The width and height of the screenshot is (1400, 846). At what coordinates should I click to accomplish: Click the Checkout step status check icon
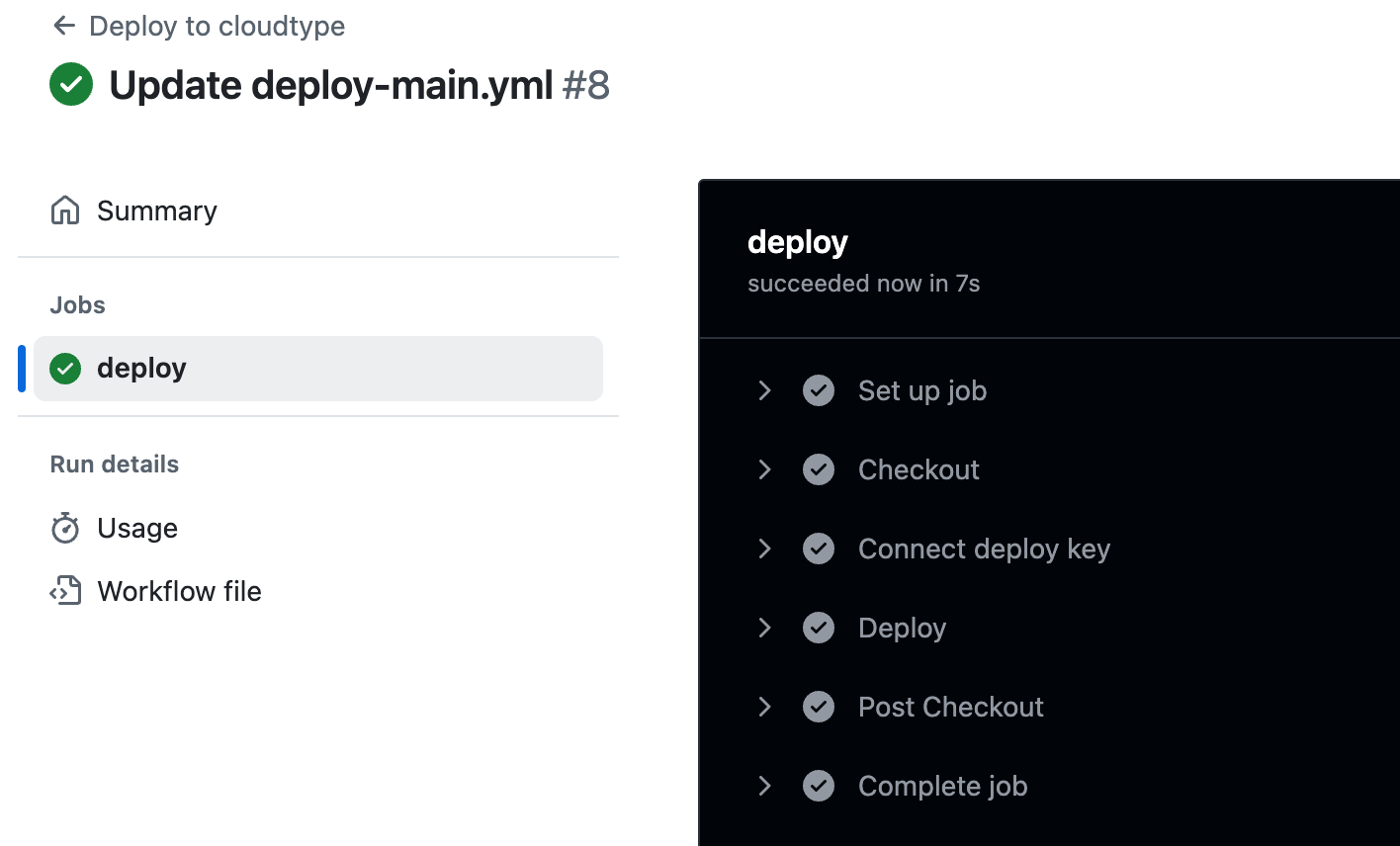pos(819,469)
